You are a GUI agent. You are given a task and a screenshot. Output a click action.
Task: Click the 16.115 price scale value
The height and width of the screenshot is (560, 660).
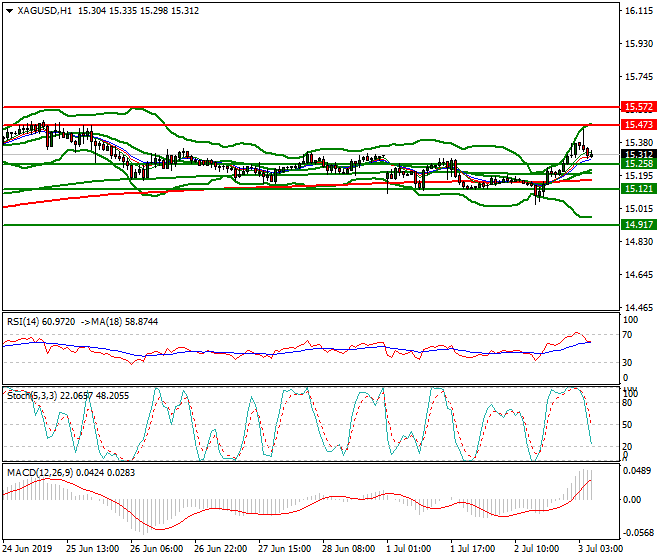coord(639,11)
